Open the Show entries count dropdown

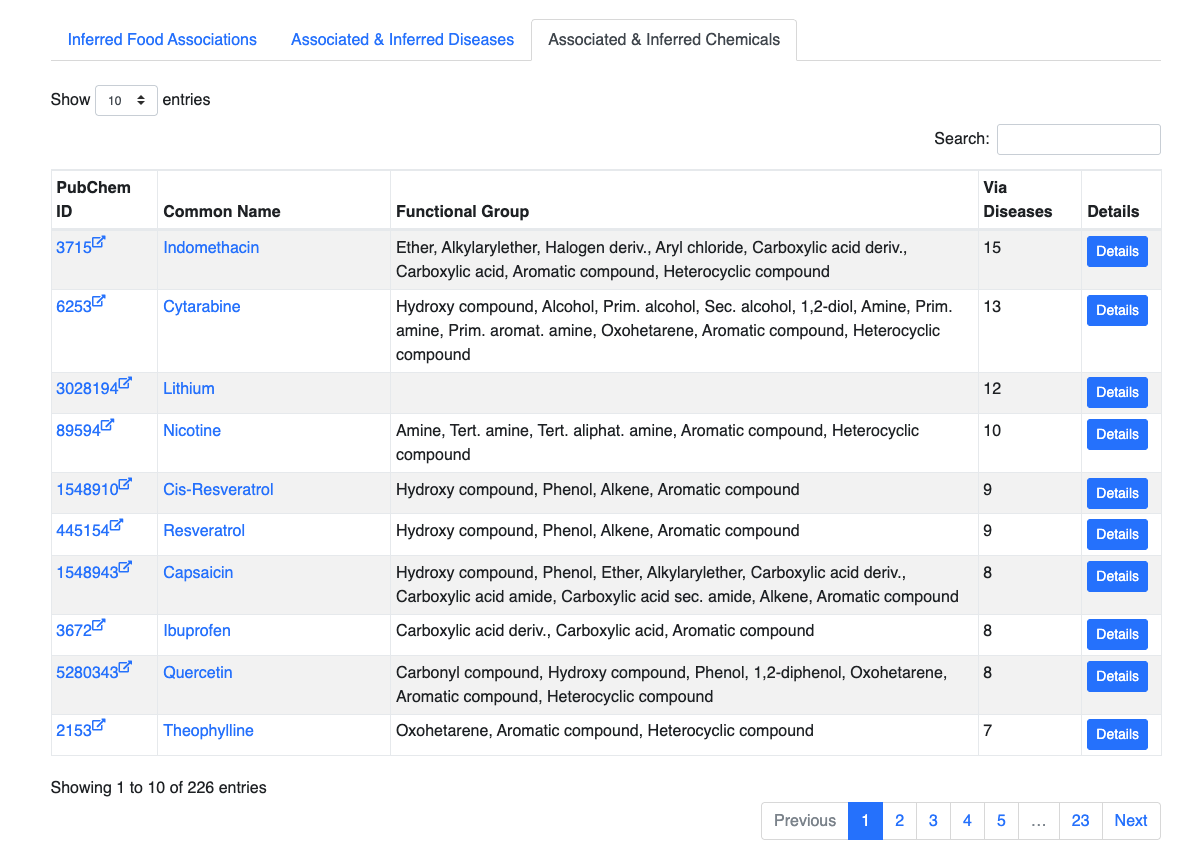tap(126, 100)
